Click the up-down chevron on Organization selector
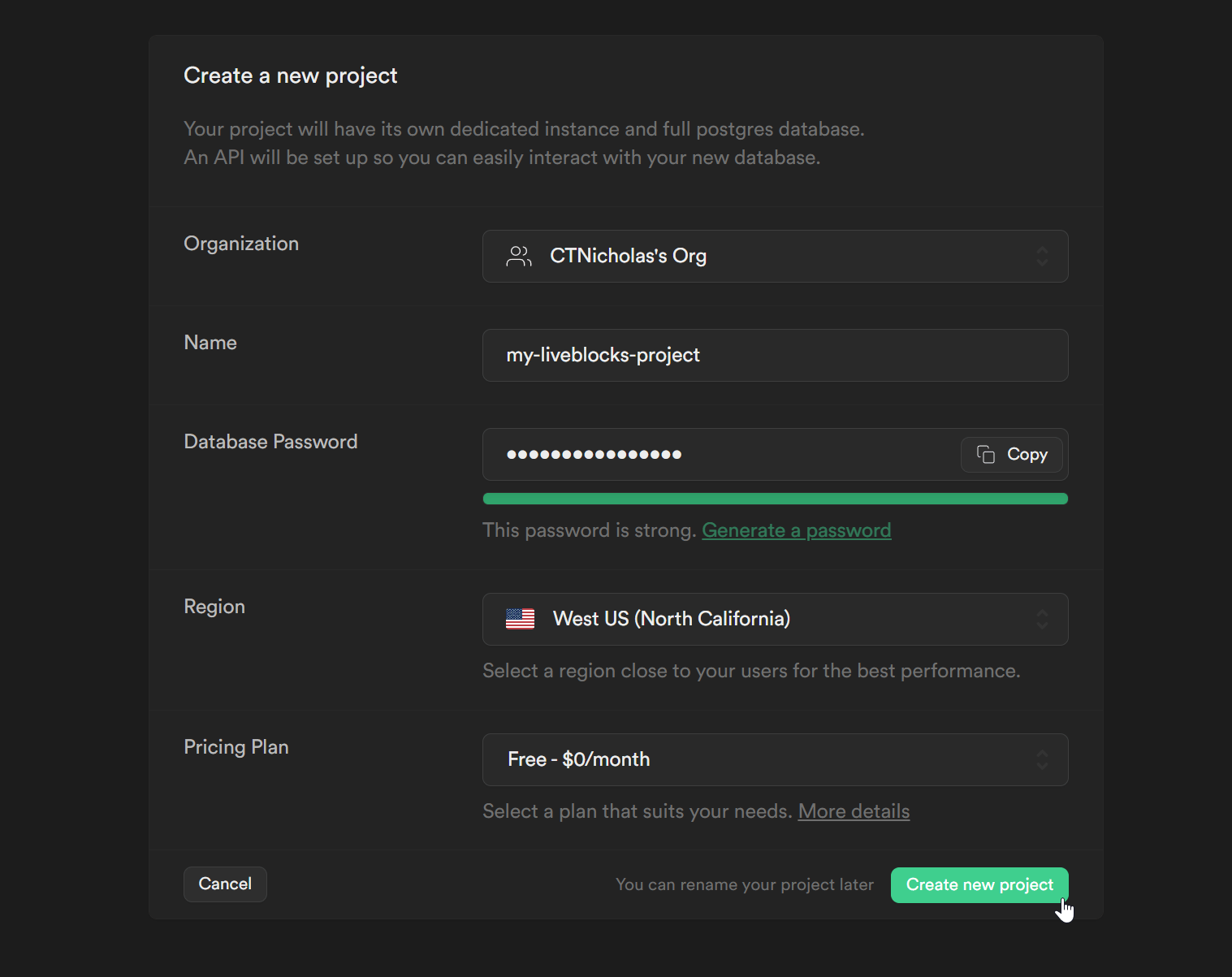Viewport: 1232px width, 977px height. [x=1043, y=256]
